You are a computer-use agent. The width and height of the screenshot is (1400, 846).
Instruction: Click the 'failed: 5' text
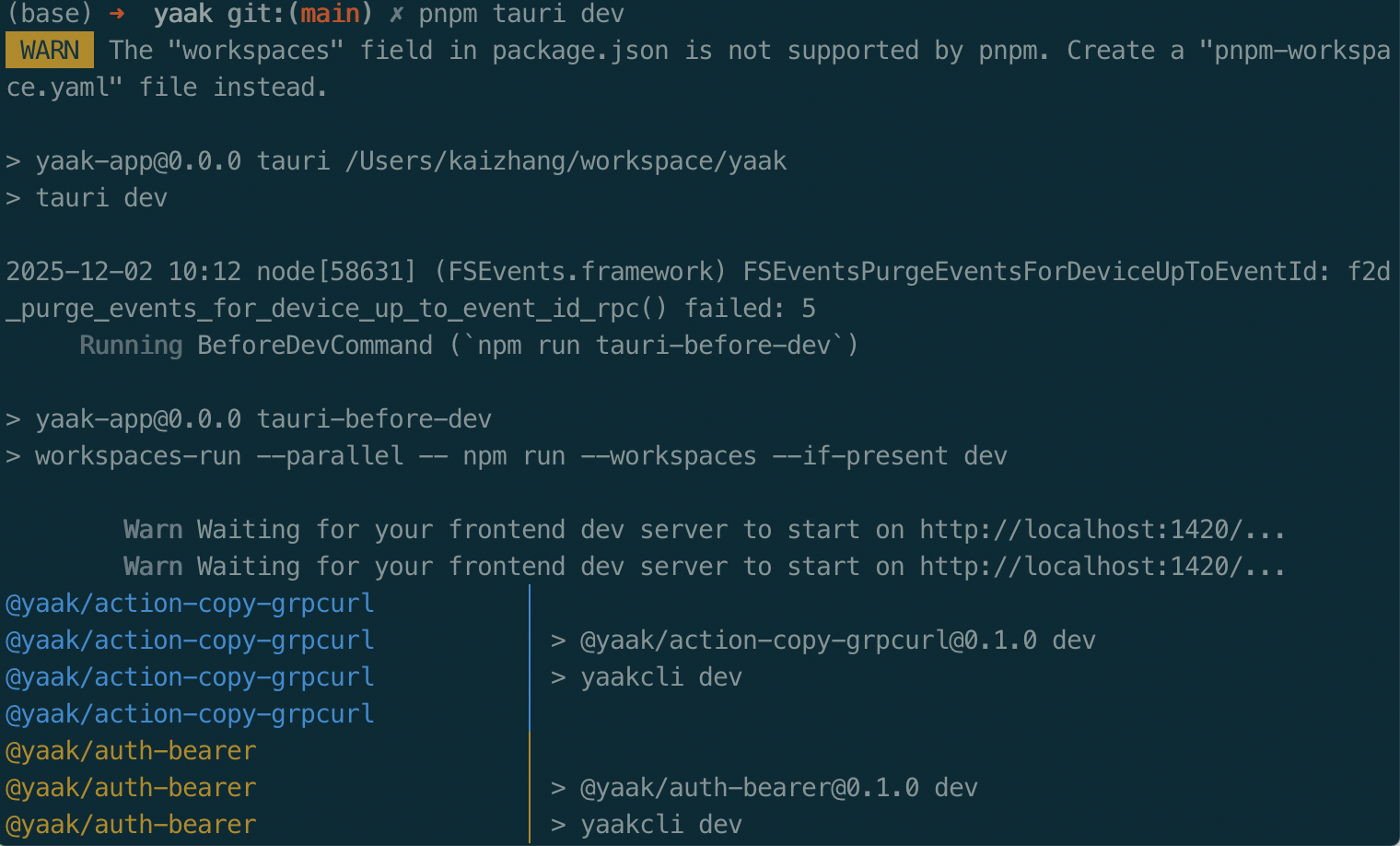tap(750, 309)
